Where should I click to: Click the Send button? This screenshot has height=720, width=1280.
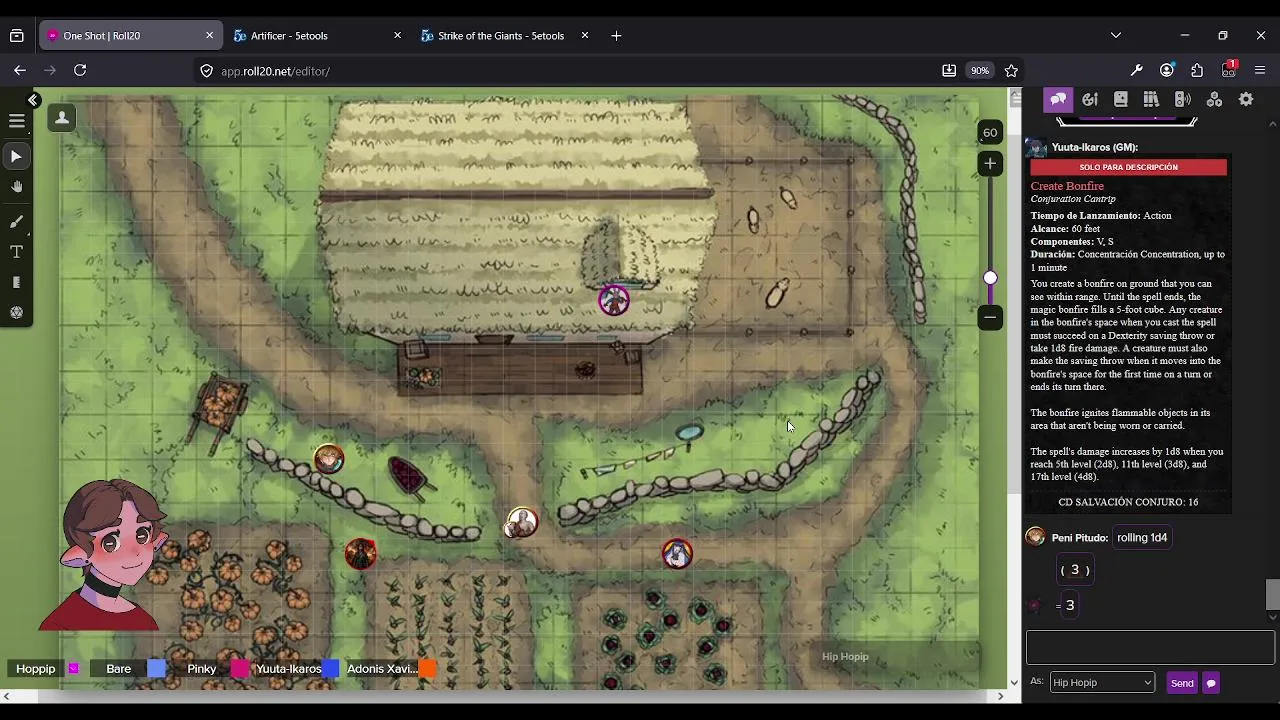[1182, 683]
